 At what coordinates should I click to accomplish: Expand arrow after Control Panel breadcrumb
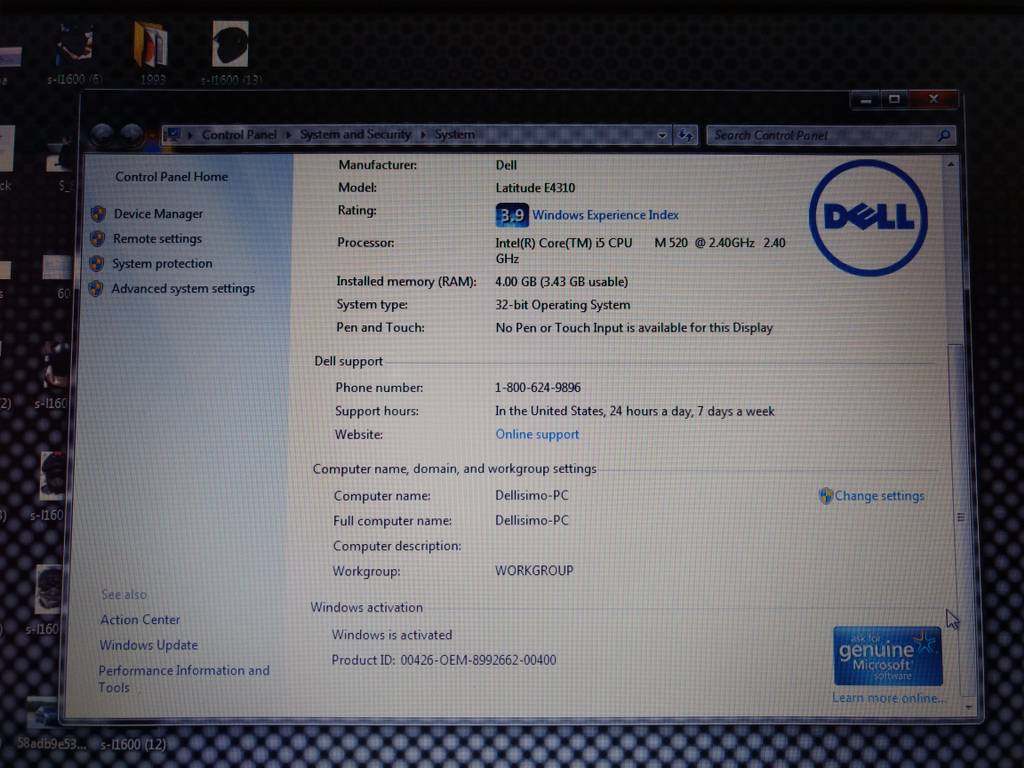pyautogui.click(x=288, y=135)
